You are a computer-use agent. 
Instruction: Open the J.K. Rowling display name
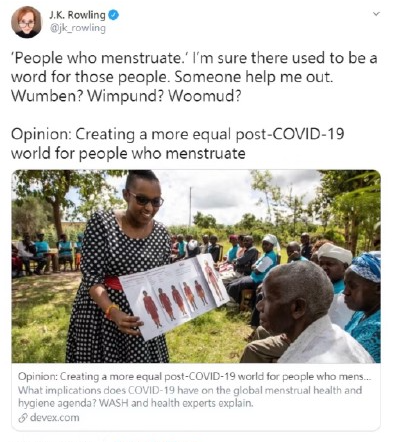coord(77,15)
